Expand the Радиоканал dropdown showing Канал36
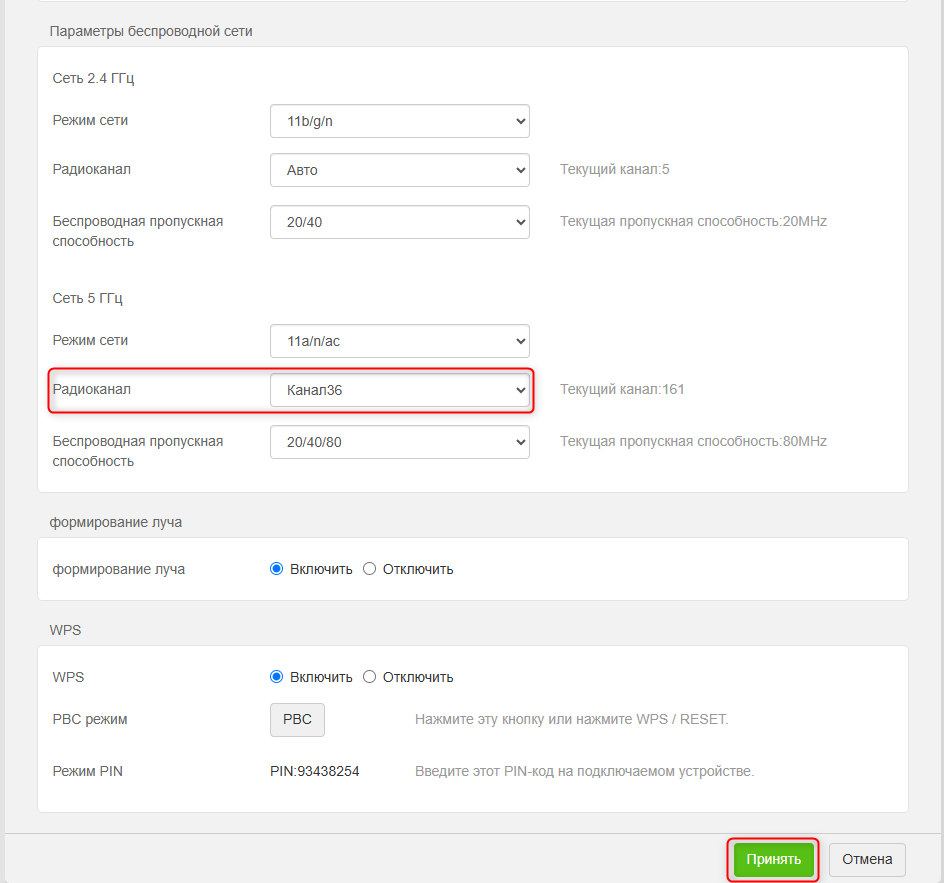Image resolution: width=944 pixels, height=883 pixels. click(x=399, y=390)
